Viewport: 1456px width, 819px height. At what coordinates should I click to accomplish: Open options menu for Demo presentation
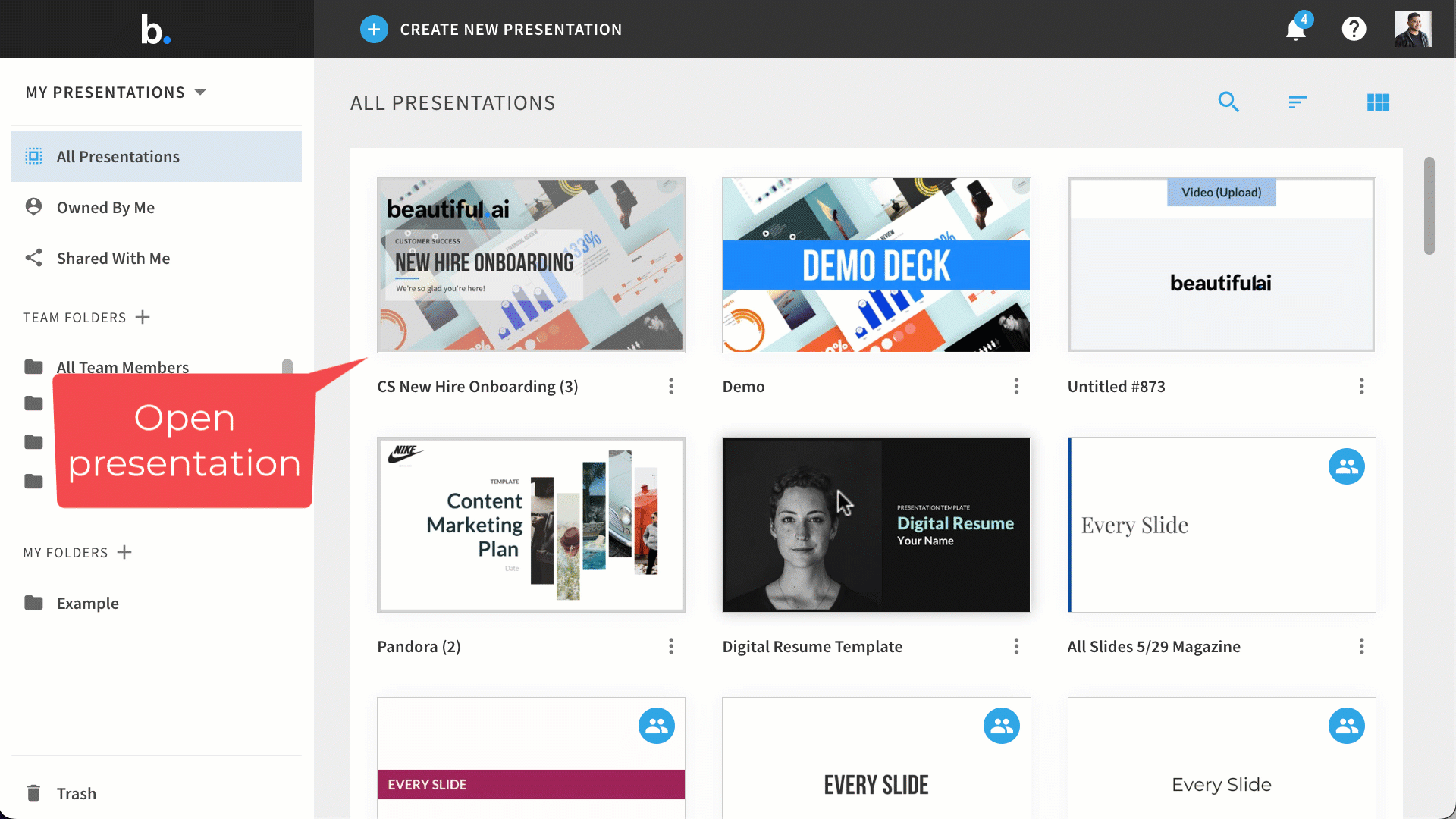pos(1016,387)
